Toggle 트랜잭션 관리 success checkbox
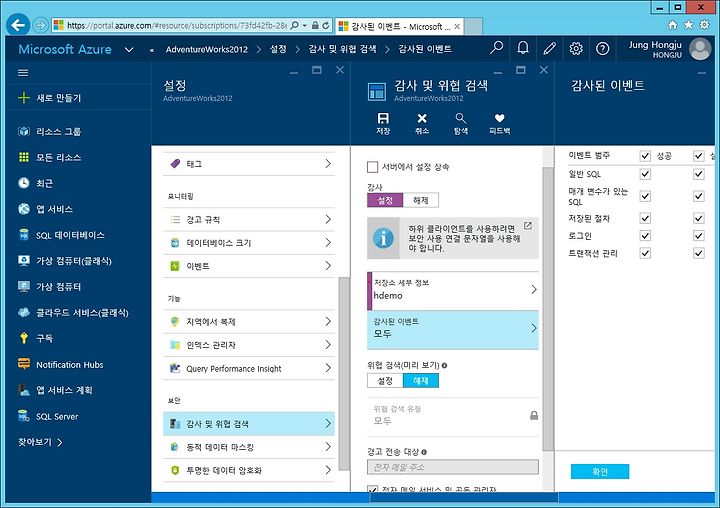Screen dimensions: 720x508 [645, 253]
